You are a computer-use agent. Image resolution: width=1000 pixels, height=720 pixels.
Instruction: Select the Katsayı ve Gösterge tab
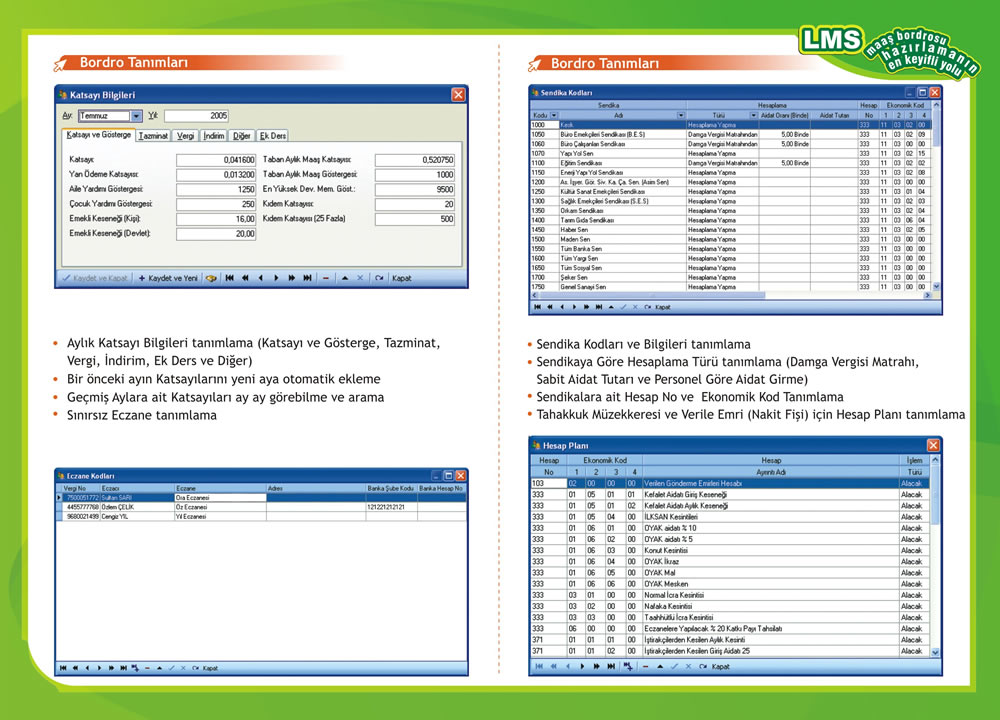pos(98,135)
